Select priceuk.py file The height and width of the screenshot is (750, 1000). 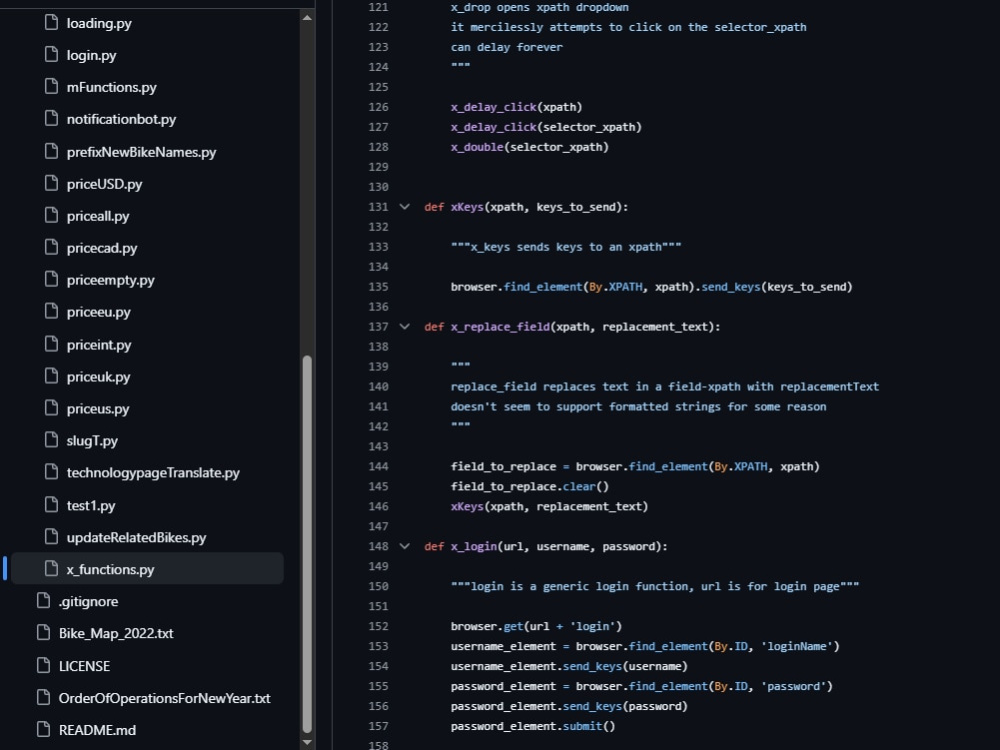(x=98, y=377)
